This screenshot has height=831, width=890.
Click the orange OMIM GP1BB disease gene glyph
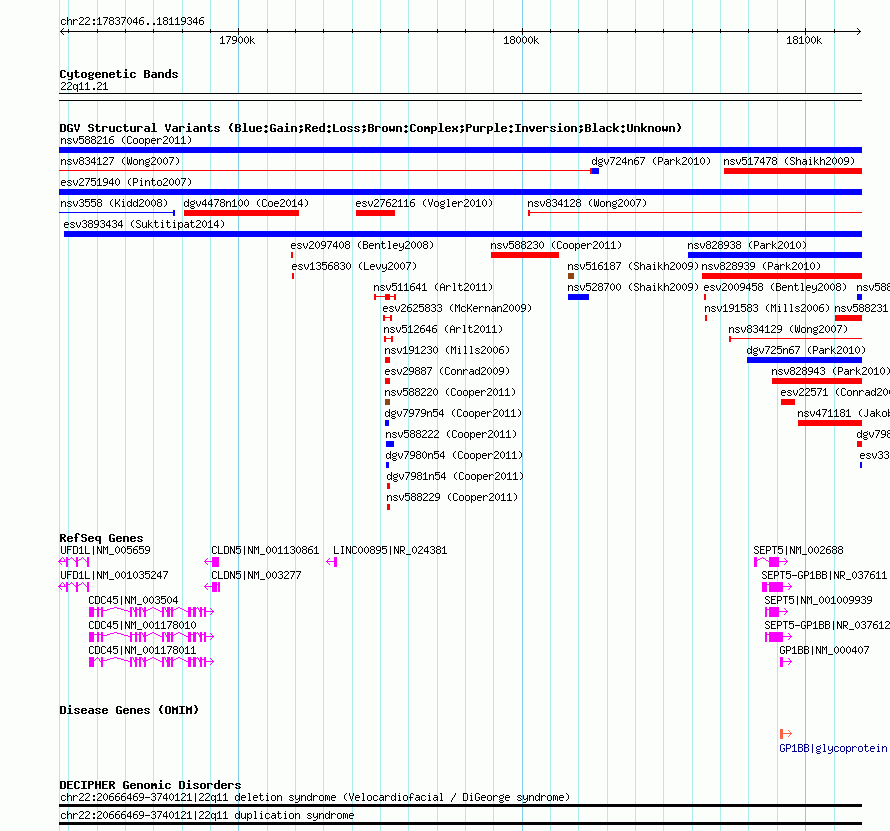[x=786, y=734]
